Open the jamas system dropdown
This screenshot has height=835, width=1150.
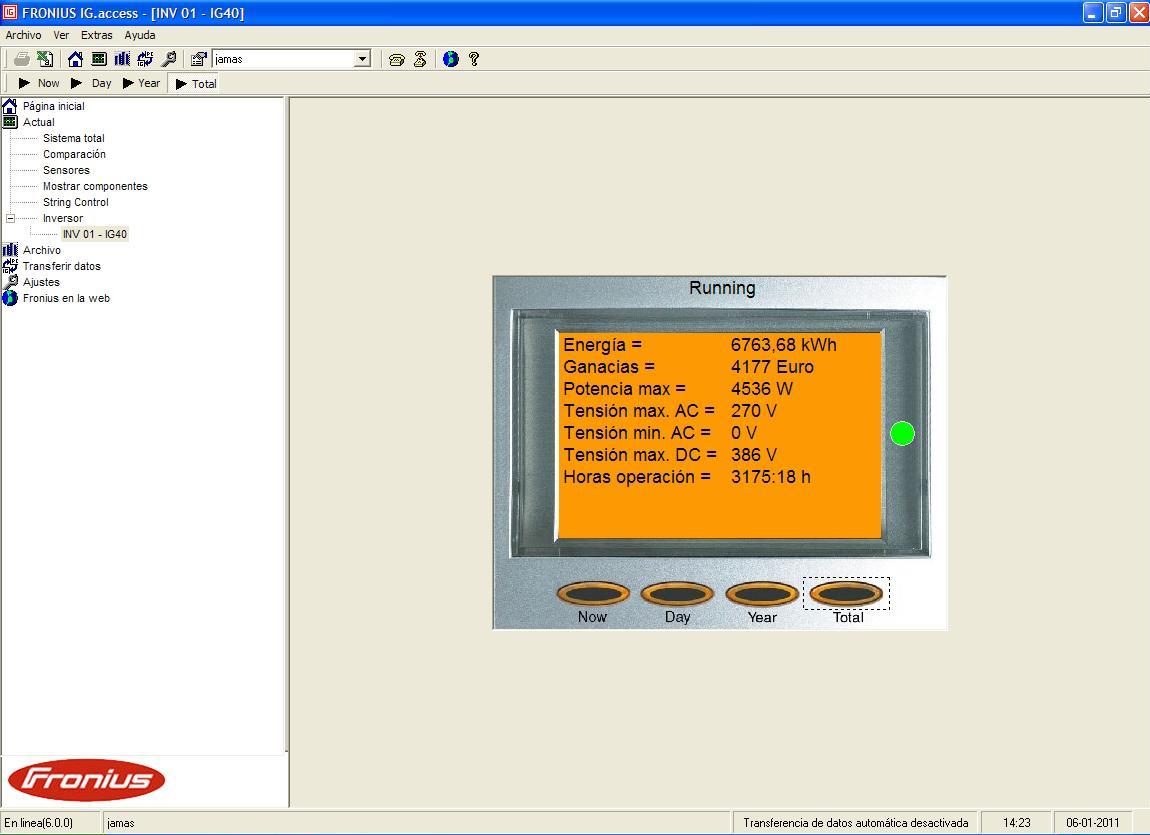(362, 59)
